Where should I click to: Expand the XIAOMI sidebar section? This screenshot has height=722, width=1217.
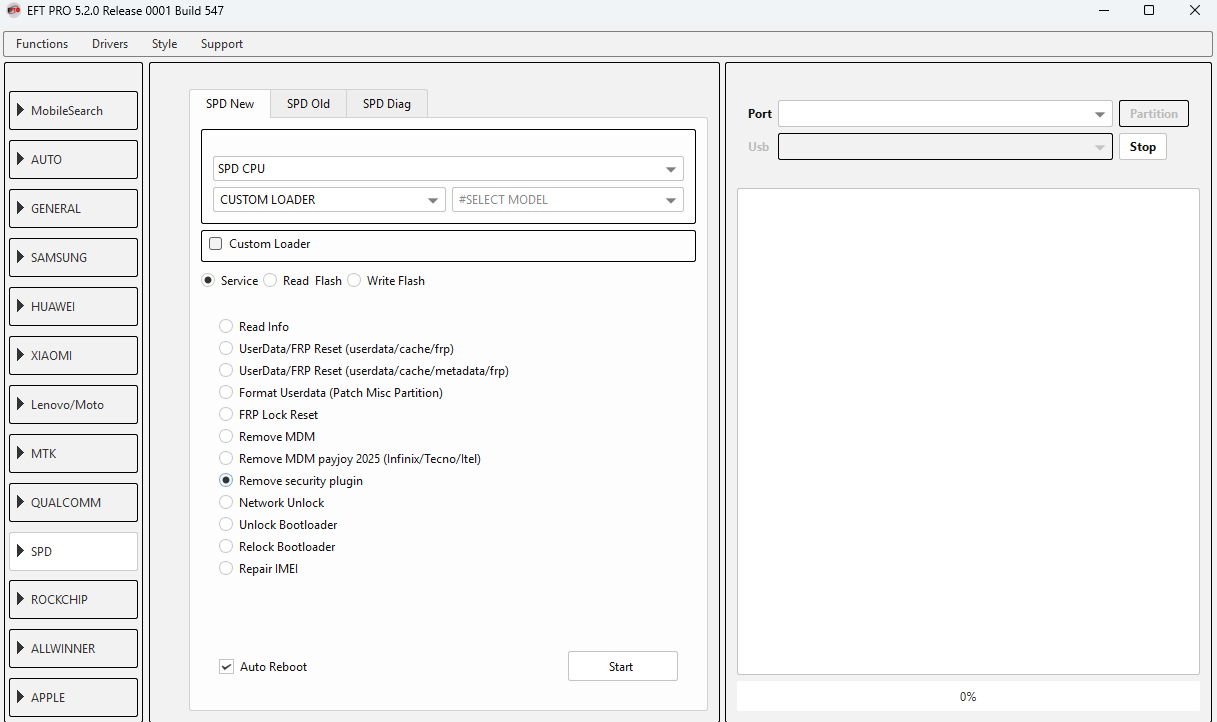point(74,356)
